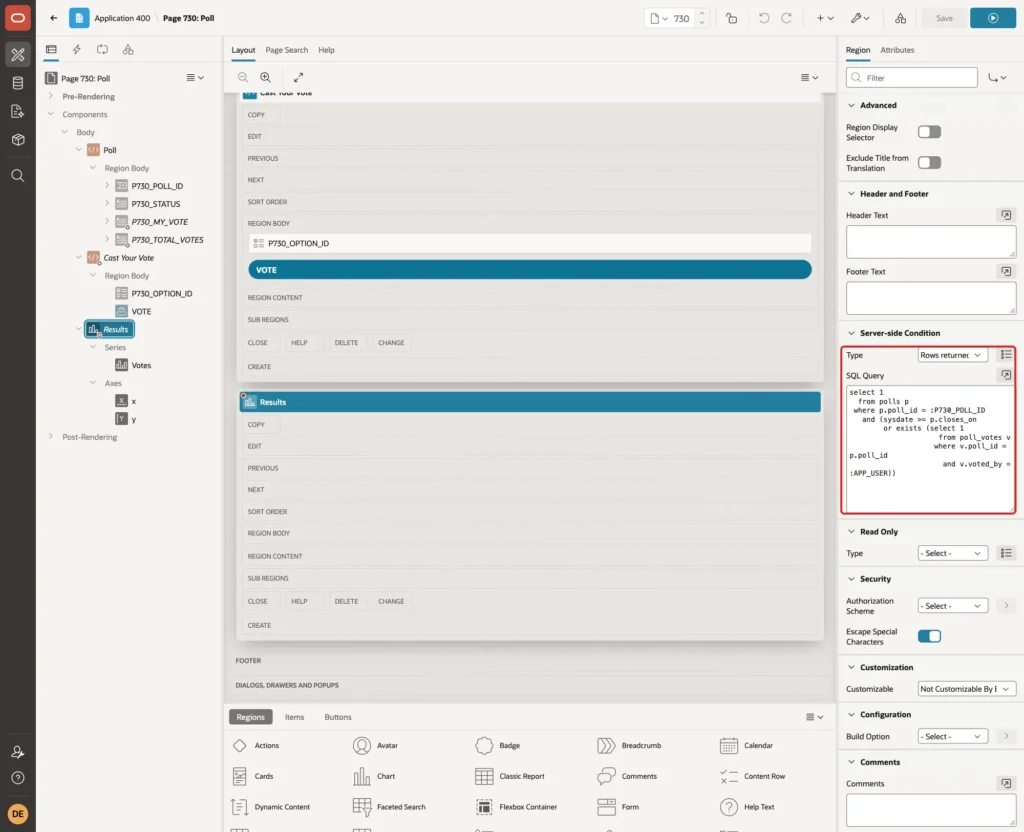1024x832 pixels.
Task: Go back with left arrow
Action: (54, 18)
